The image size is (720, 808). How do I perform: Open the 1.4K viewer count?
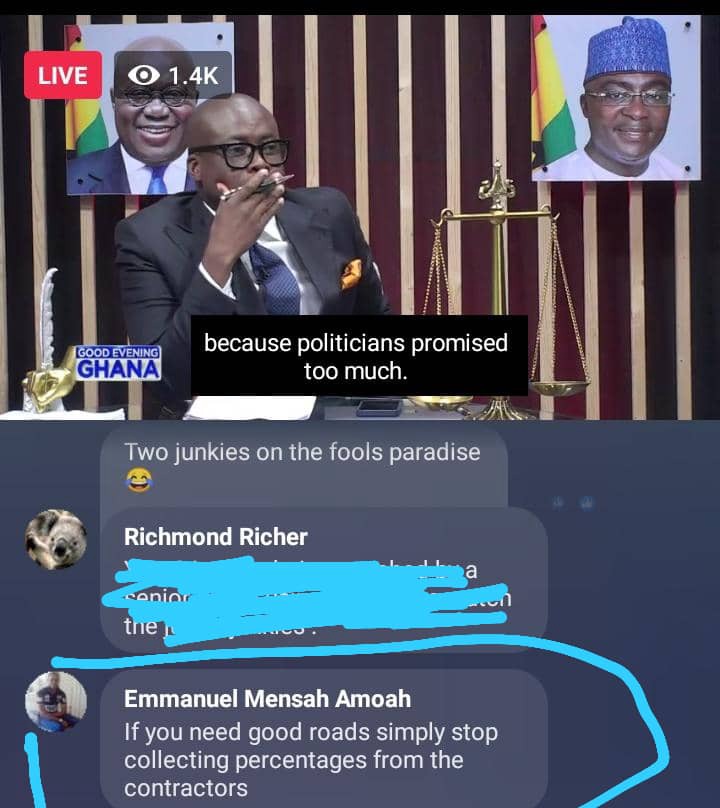point(193,76)
